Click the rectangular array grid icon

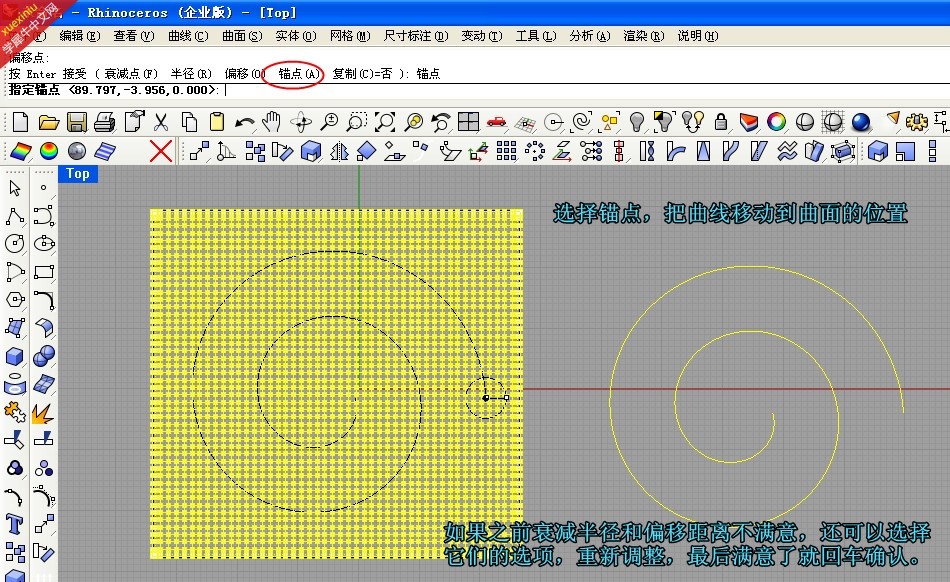tap(507, 151)
